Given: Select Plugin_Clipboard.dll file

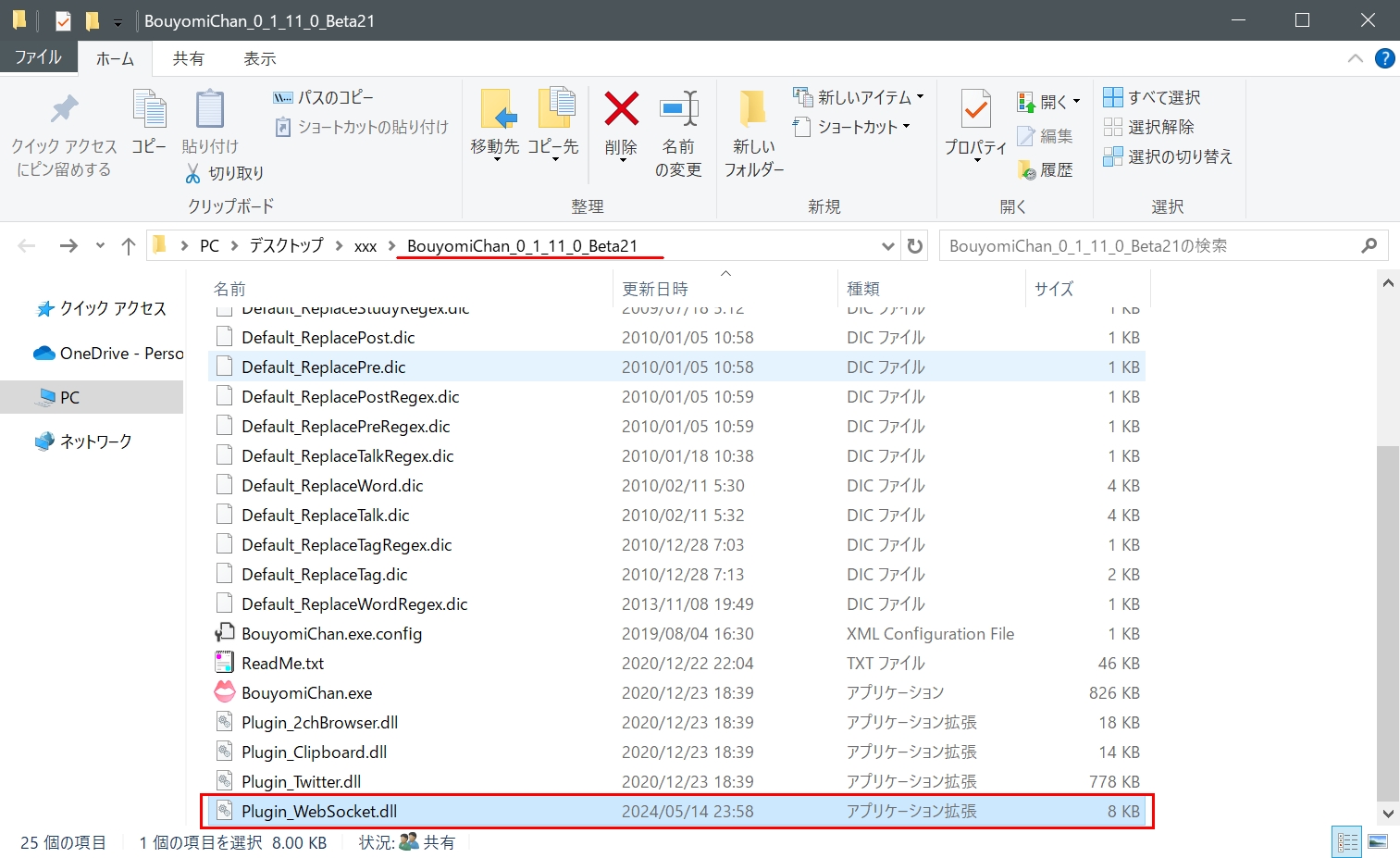Looking at the screenshot, I should pyautogui.click(x=677, y=752).
